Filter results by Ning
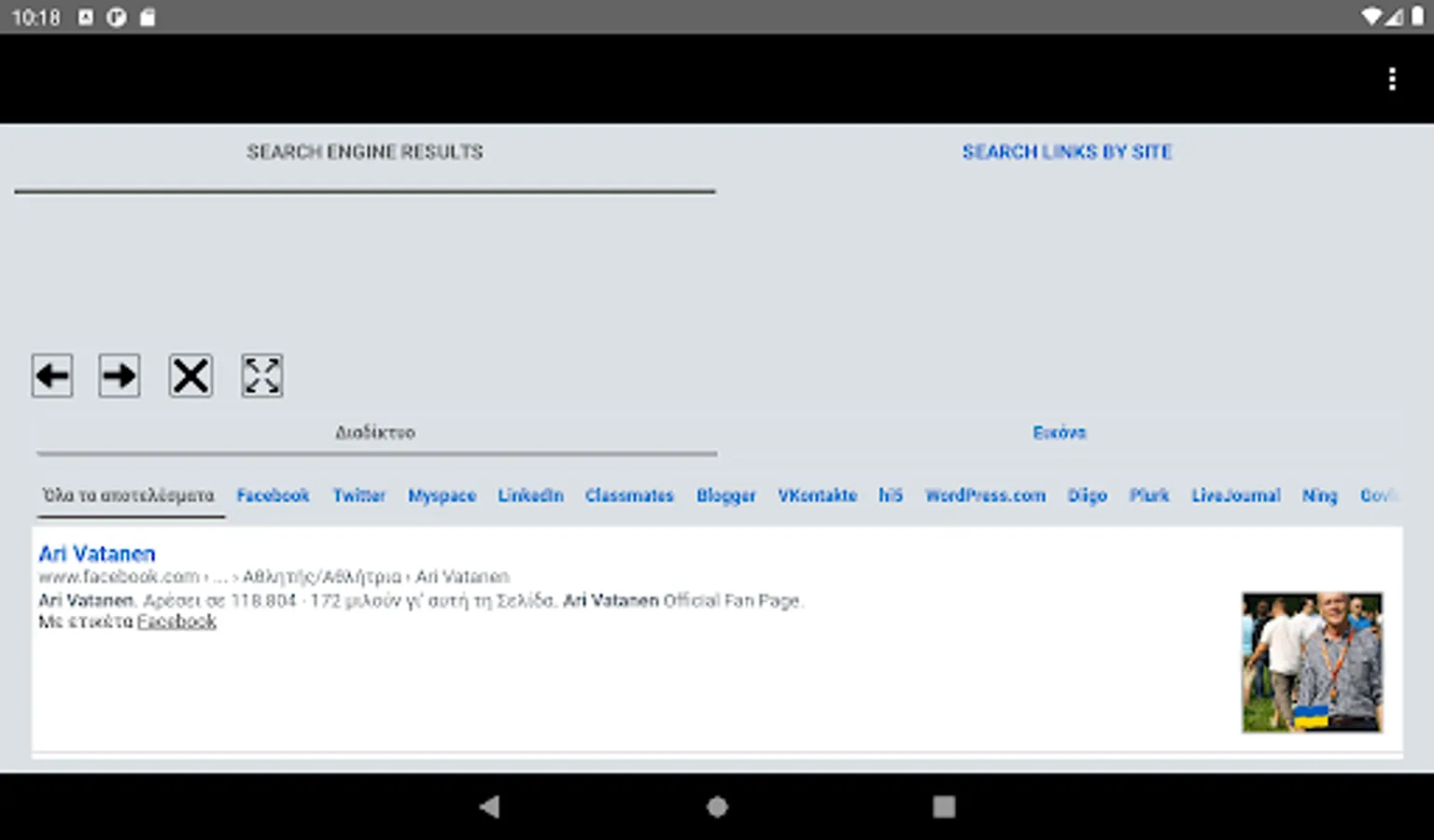Screen dimensions: 1434x840 coord(1320,496)
